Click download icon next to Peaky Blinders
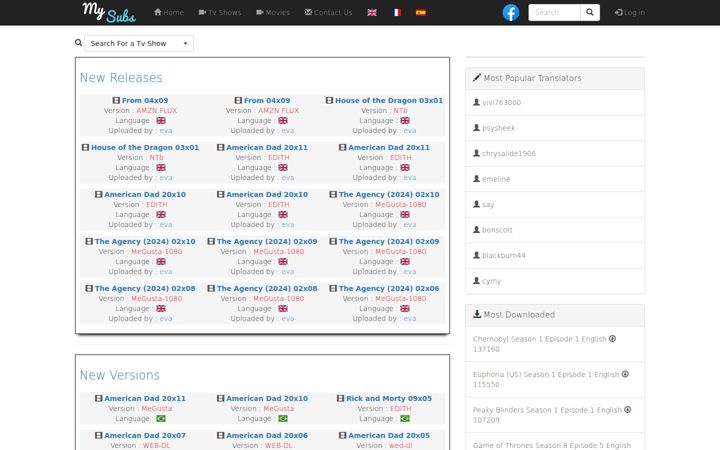The image size is (720, 450). [628, 410]
